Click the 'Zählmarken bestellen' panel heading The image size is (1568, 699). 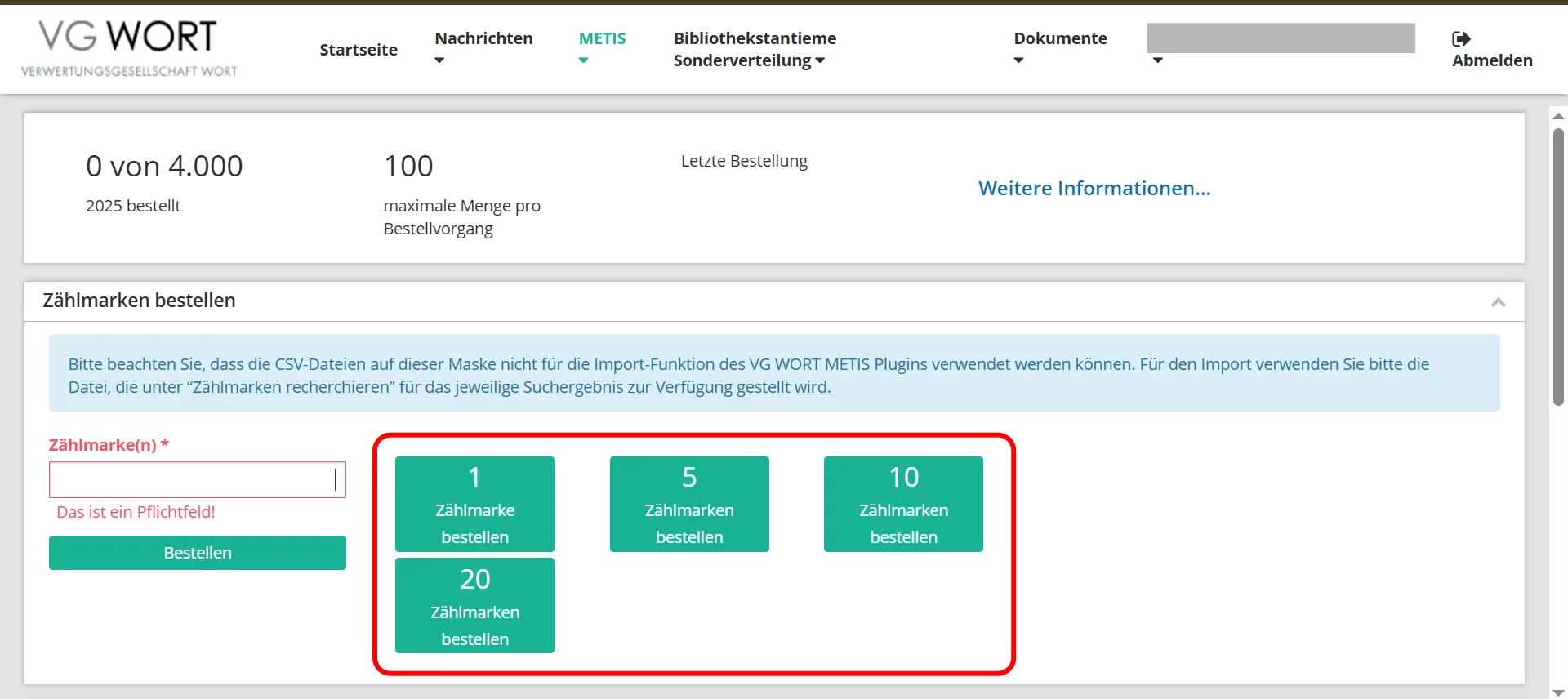point(139,301)
